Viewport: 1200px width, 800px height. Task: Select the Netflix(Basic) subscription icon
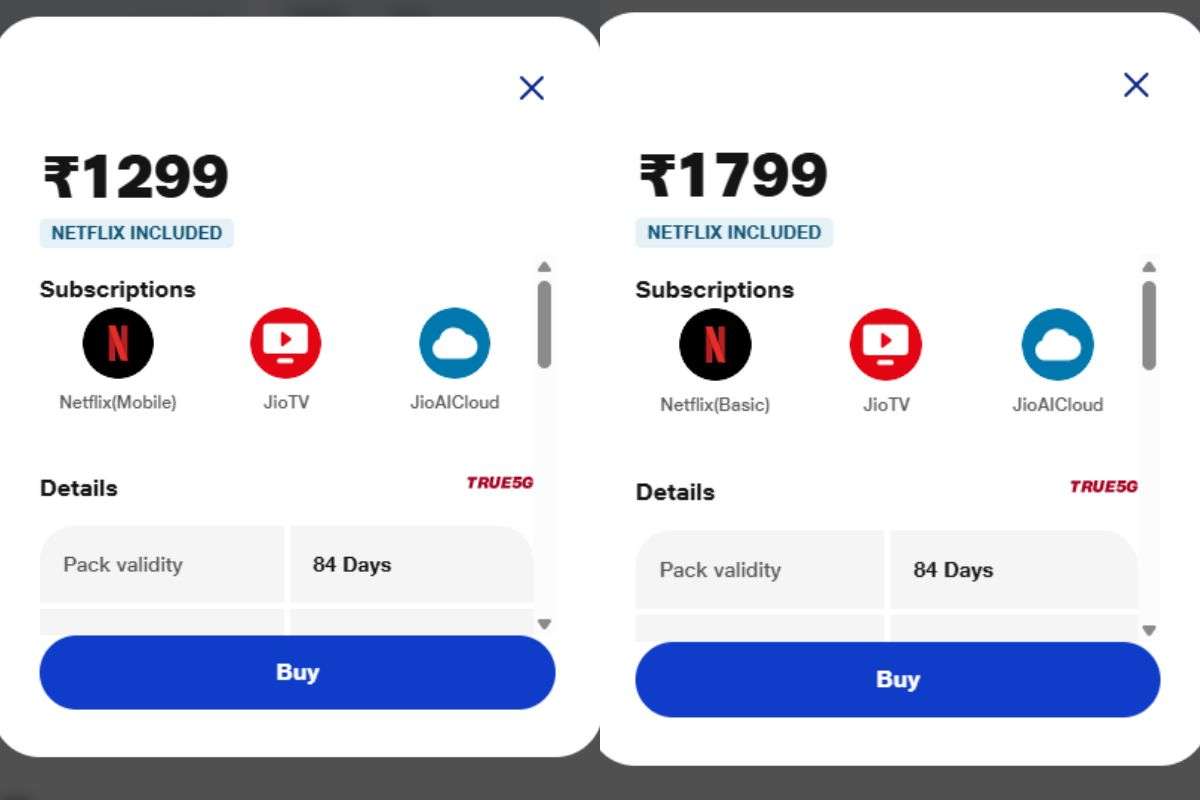pos(716,344)
